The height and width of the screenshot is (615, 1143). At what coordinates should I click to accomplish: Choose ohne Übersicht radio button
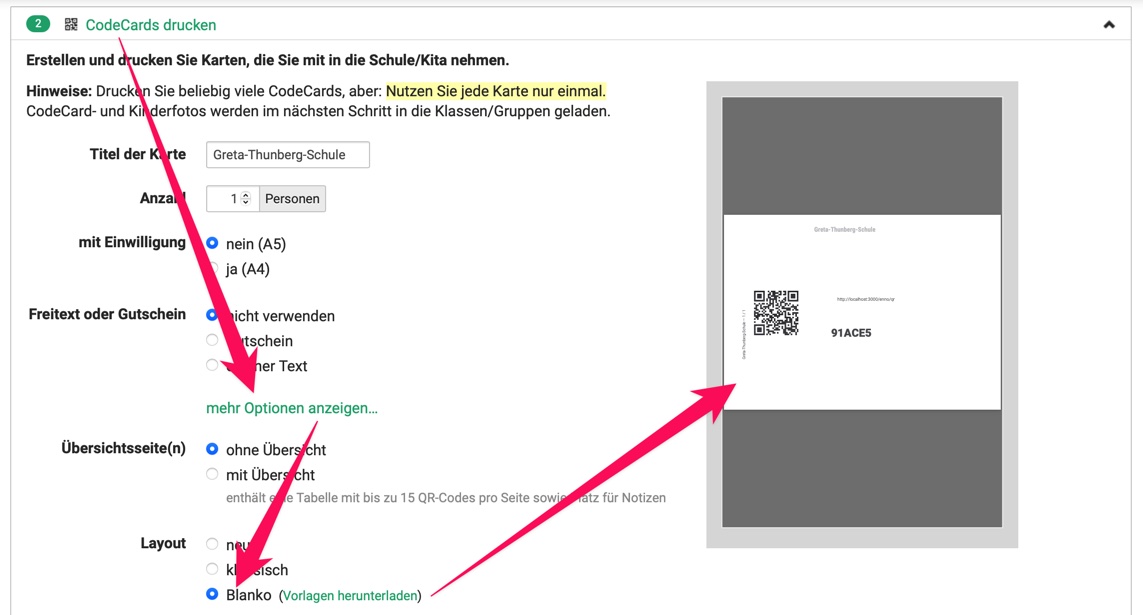coord(212,449)
